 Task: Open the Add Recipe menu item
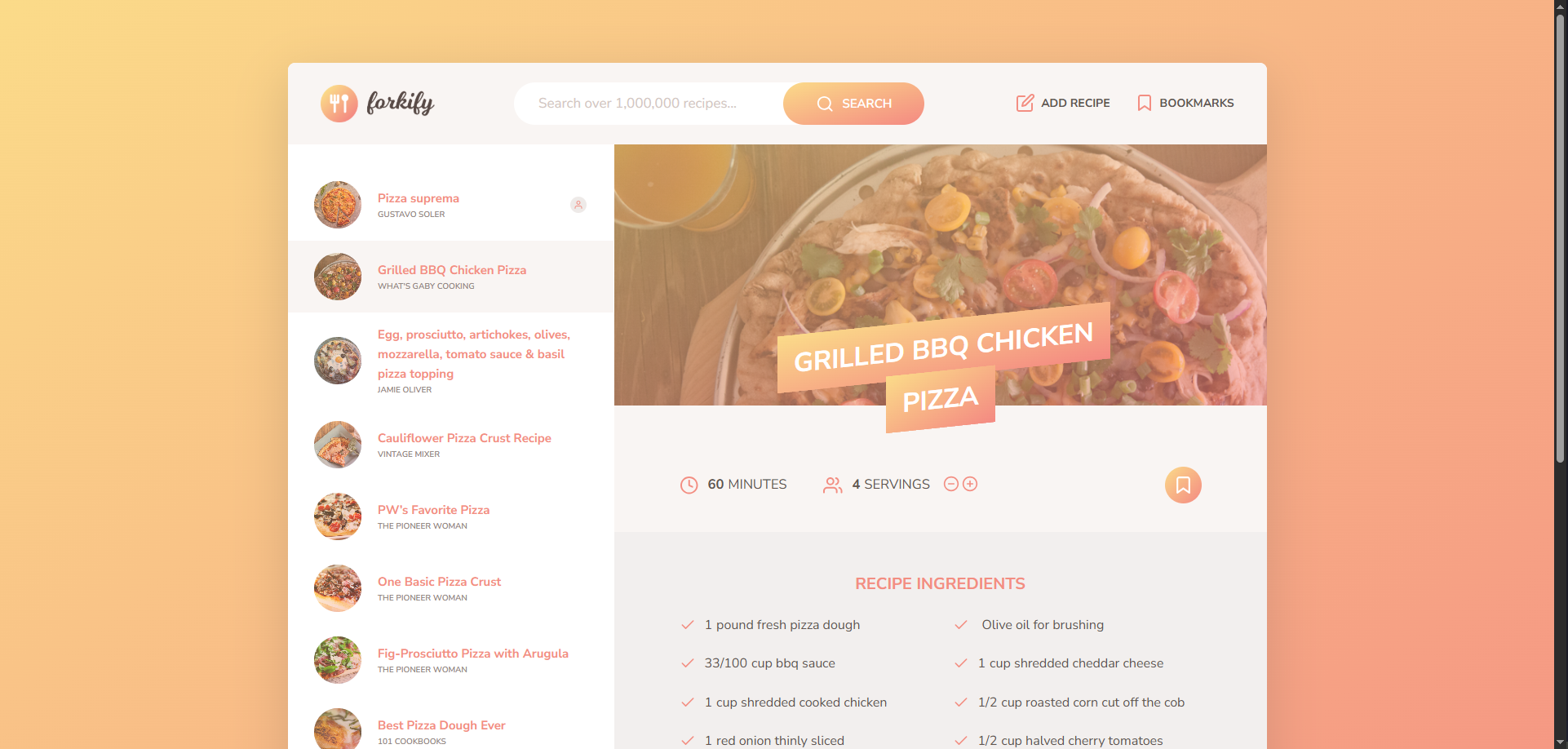pyautogui.click(x=1063, y=103)
